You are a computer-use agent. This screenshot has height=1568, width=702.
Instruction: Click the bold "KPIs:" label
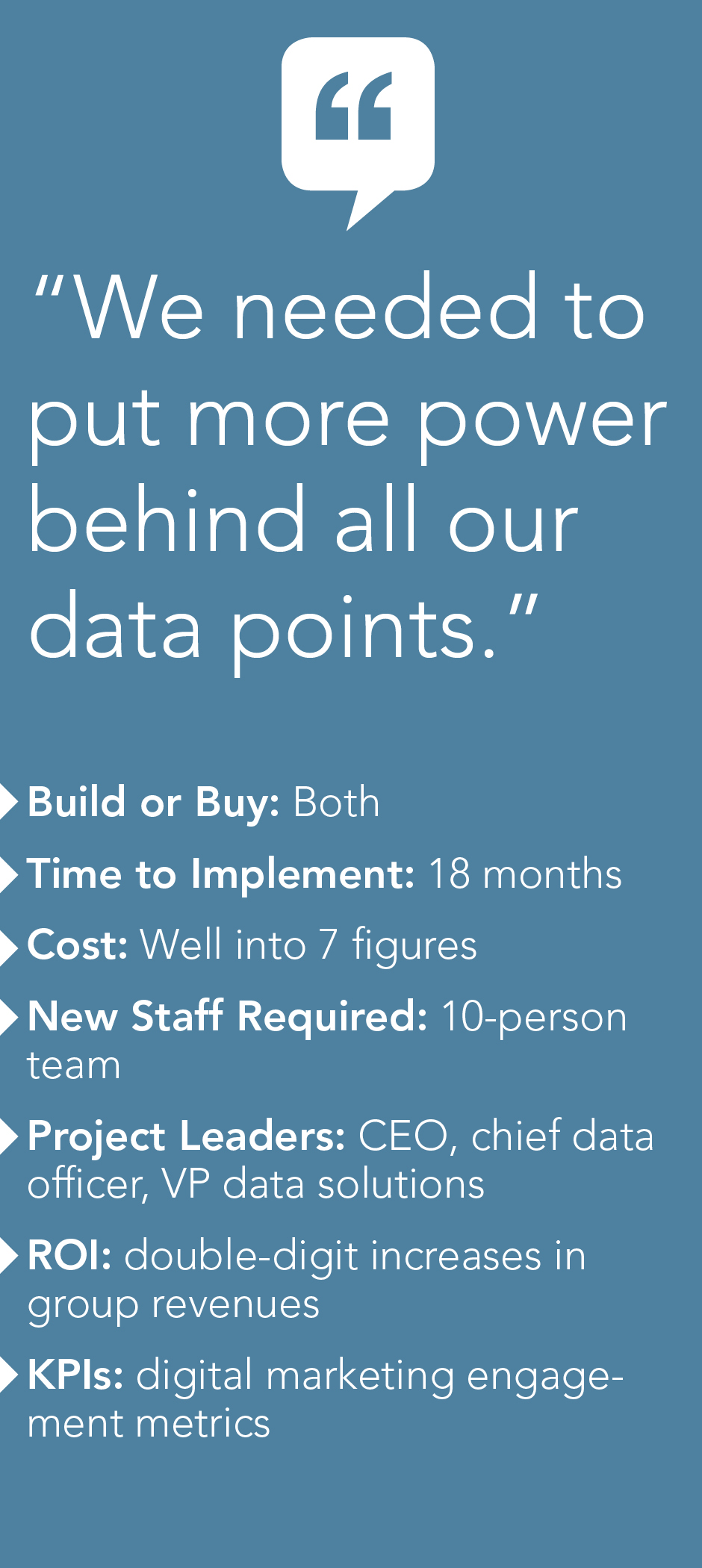(x=75, y=1375)
